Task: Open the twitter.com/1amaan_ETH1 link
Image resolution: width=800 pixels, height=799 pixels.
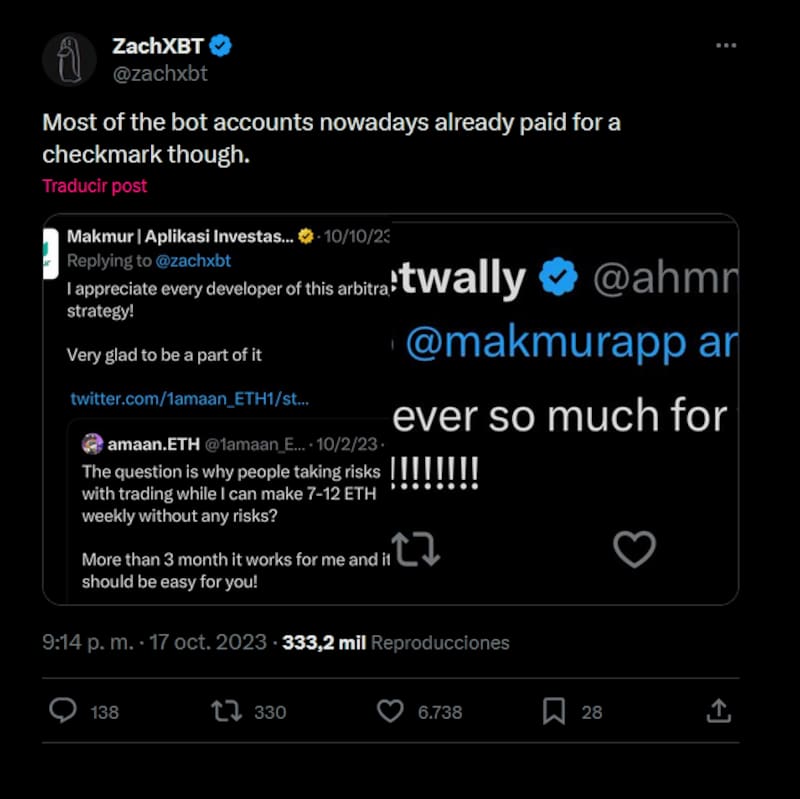Action: (x=189, y=398)
